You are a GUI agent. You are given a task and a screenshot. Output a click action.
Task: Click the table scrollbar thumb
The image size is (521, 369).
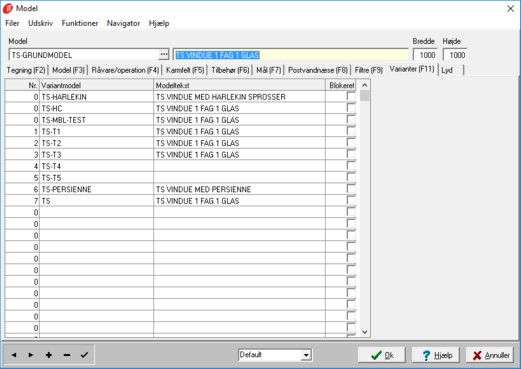coord(365,96)
